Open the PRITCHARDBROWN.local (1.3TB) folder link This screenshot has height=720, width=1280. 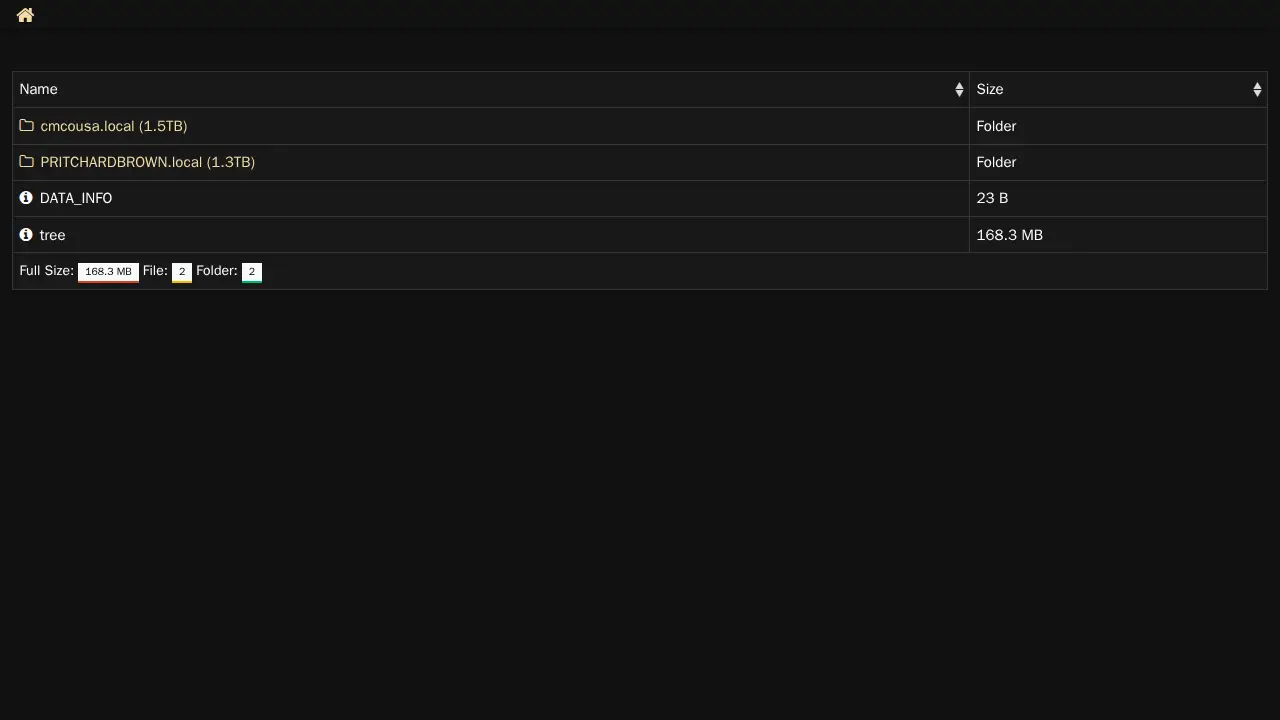pos(148,162)
